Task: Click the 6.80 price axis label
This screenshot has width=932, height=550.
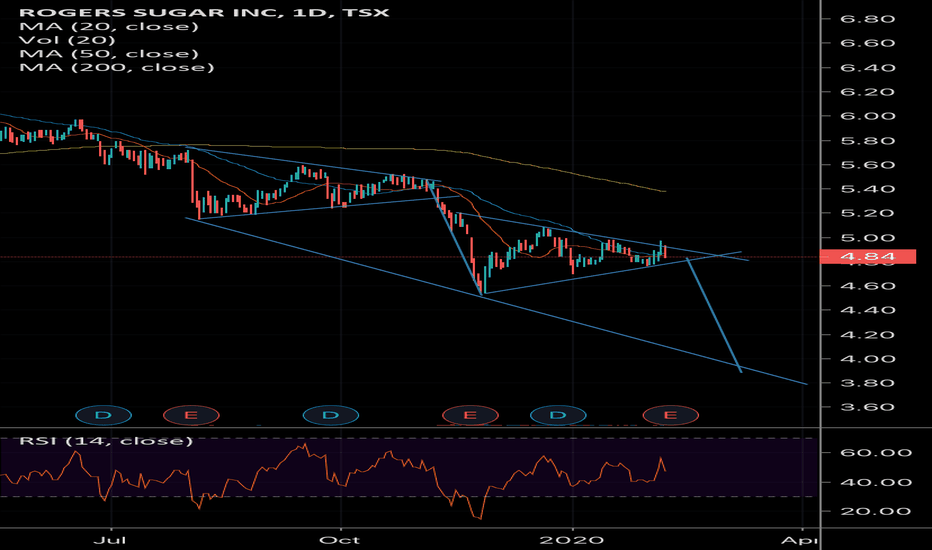Action: (867, 19)
